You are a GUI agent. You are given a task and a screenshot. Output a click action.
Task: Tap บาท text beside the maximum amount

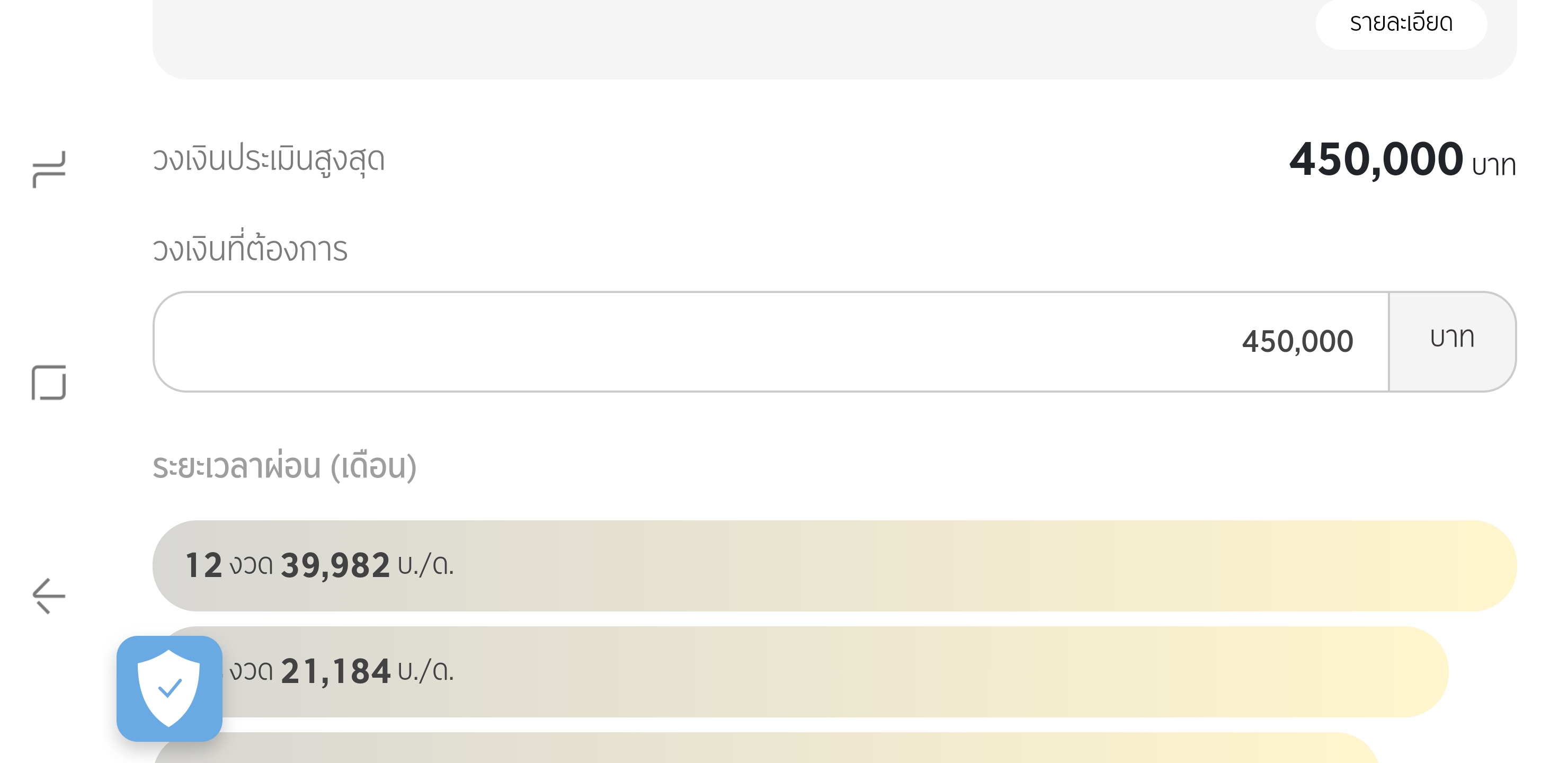pos(1493,166)
